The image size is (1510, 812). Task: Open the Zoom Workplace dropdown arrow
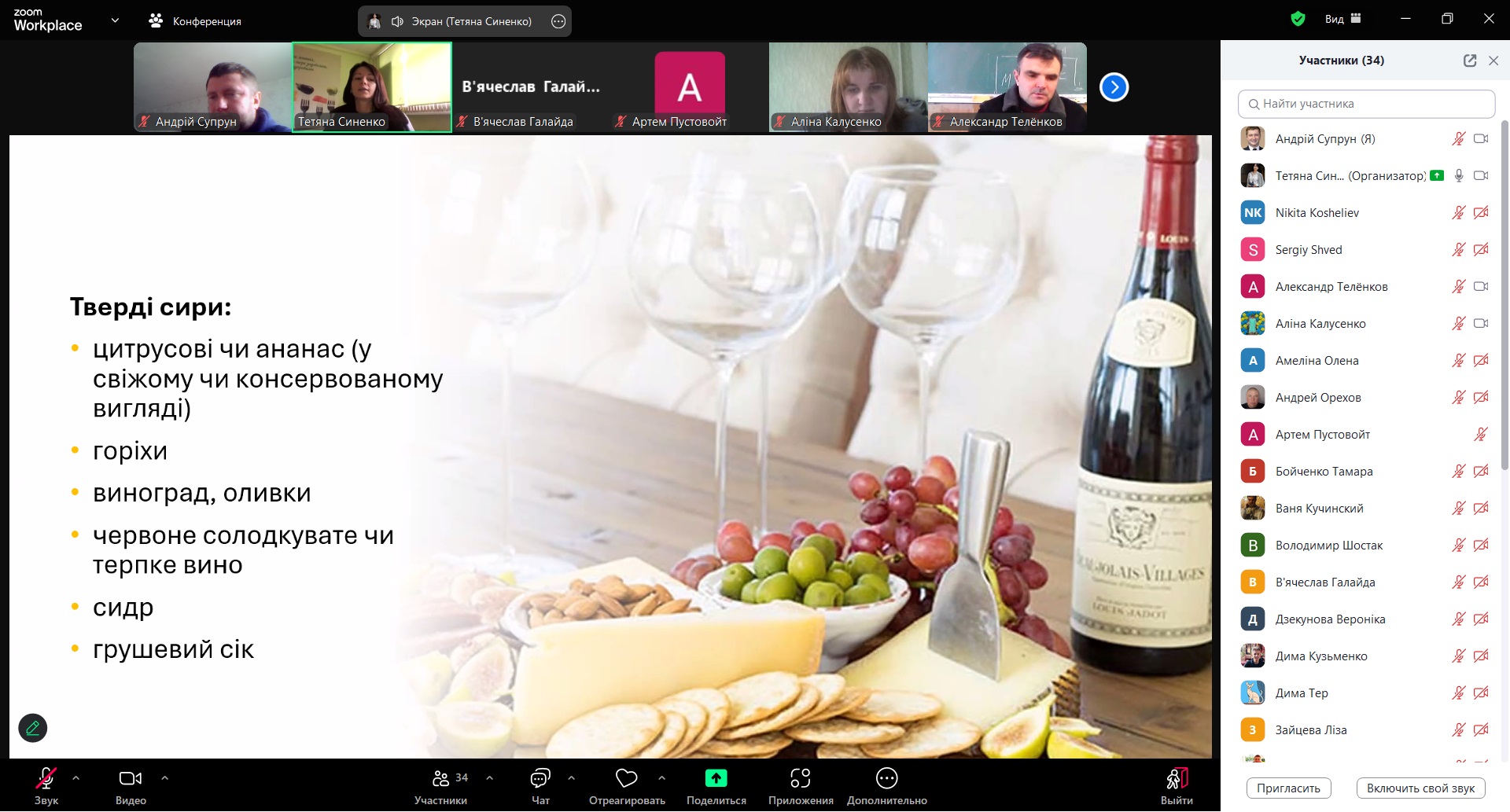pos(115,20)
